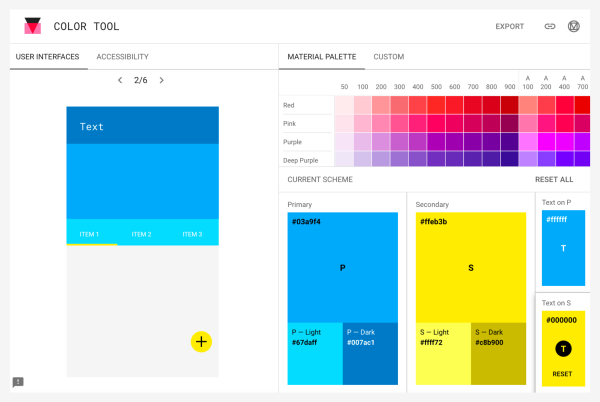This screenshot has width=600, height=402.
Task: Select the User Interfaces tab
Action: [47, 57]
